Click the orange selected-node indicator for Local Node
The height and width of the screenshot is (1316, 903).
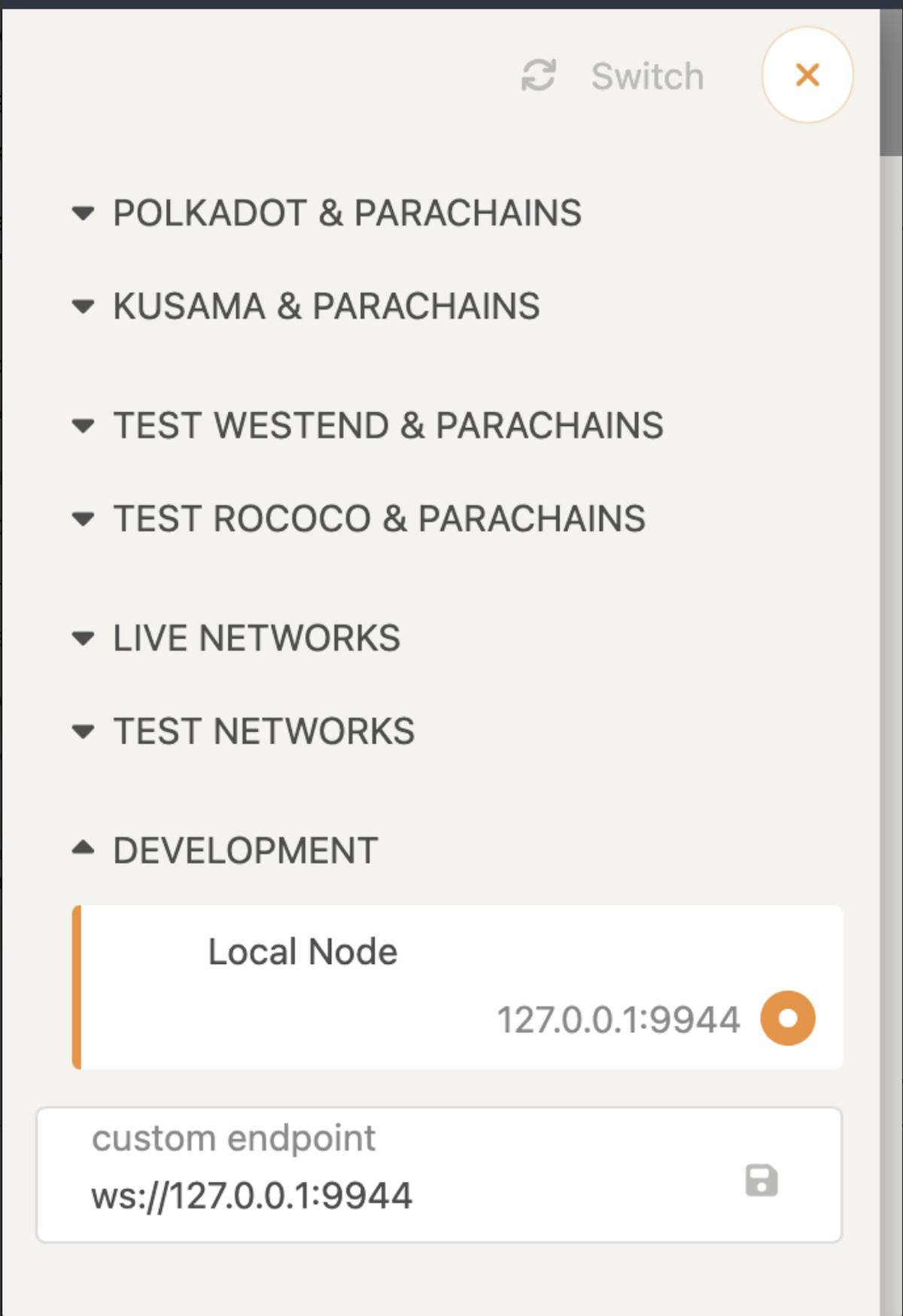coord(788,1017)
